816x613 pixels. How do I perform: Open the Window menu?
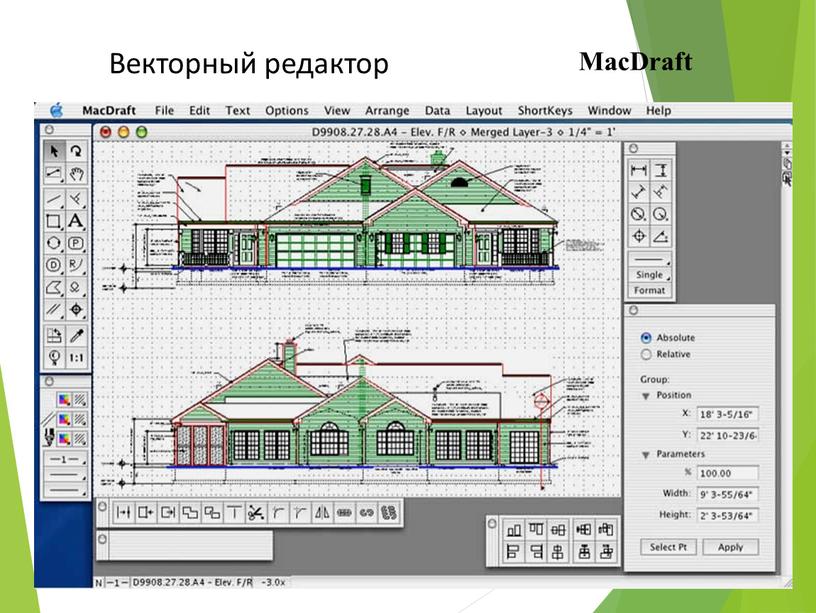609,111
